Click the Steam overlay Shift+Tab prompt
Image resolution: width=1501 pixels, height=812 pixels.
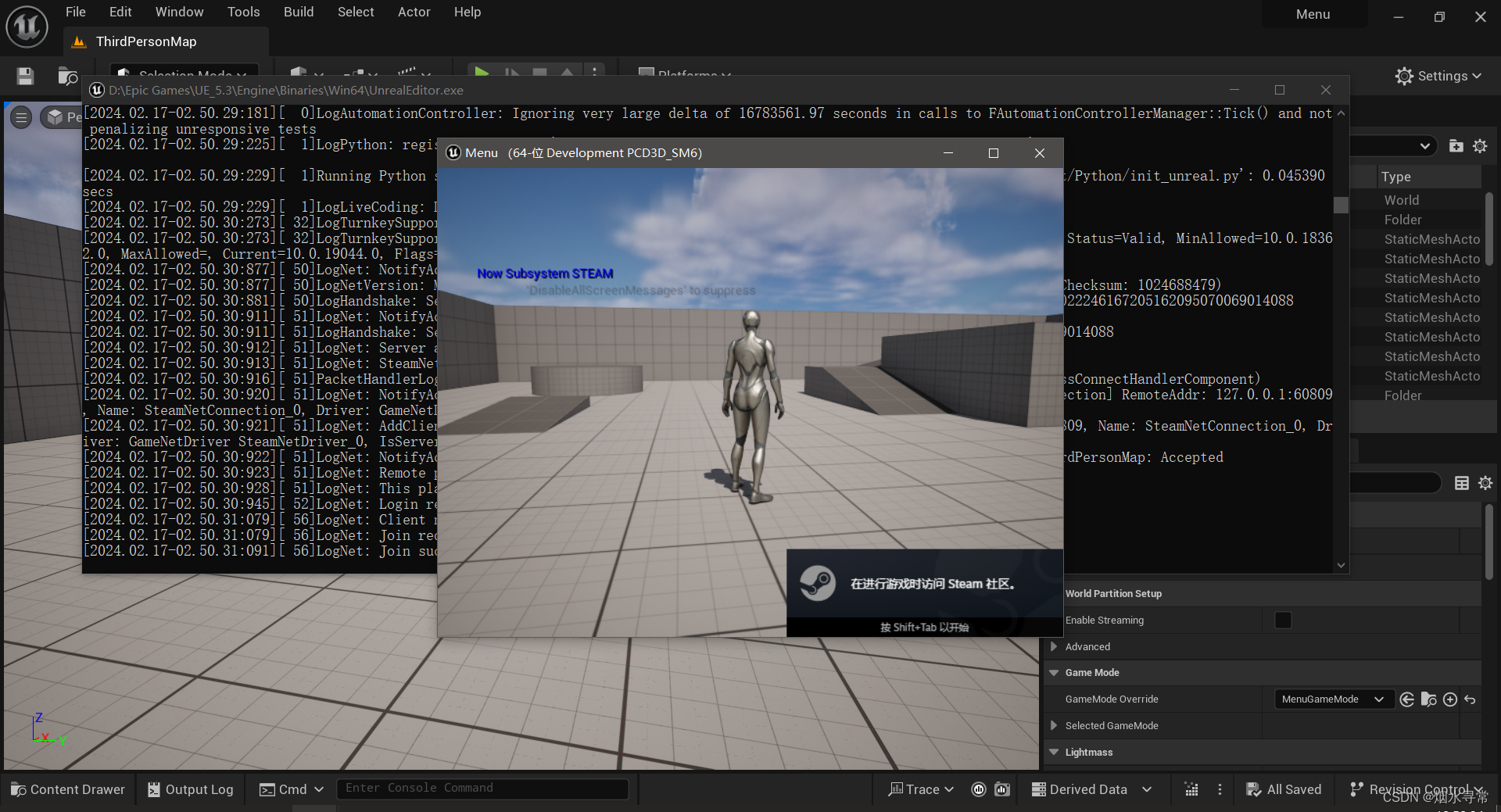(924, 627)
